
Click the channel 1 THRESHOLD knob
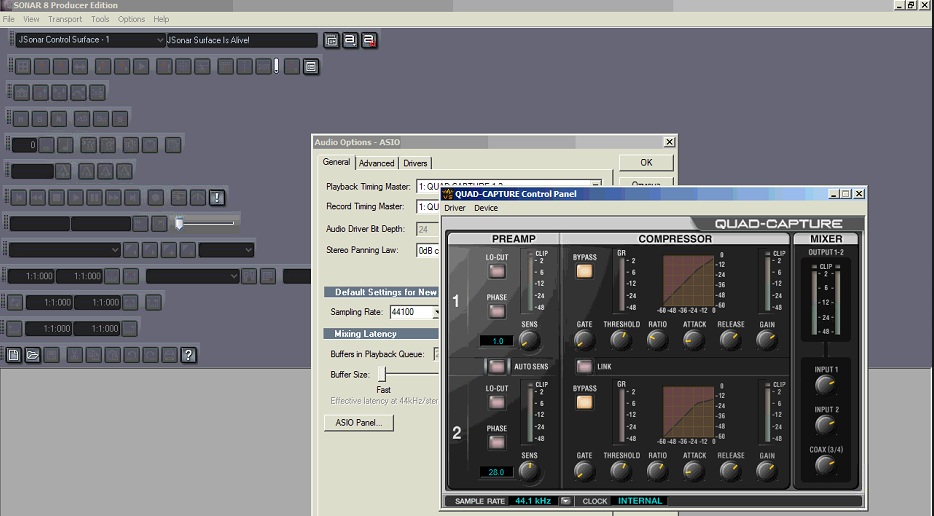coord(621,341)
